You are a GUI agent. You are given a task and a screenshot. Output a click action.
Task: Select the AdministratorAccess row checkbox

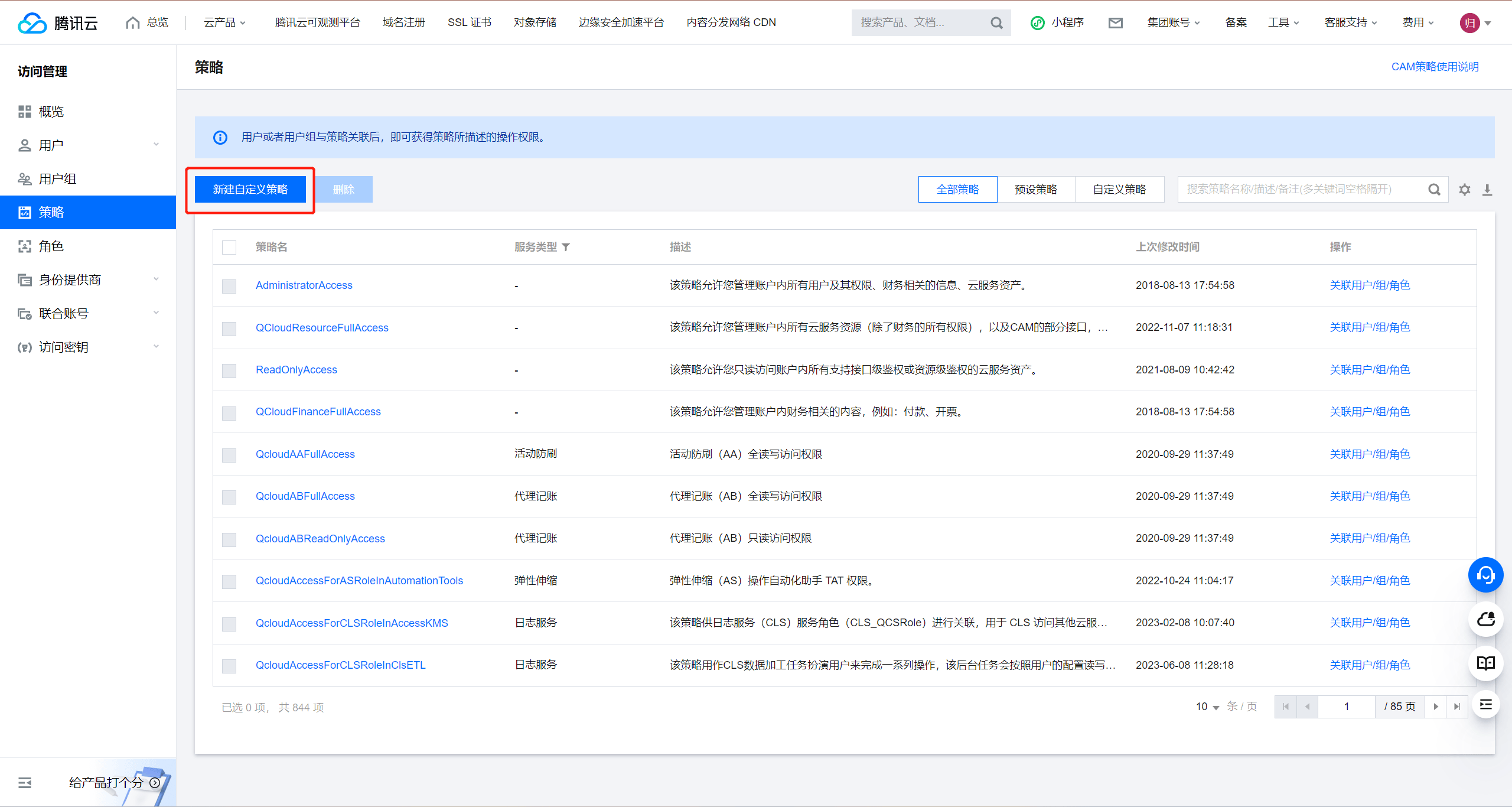[x=229, y=287]
